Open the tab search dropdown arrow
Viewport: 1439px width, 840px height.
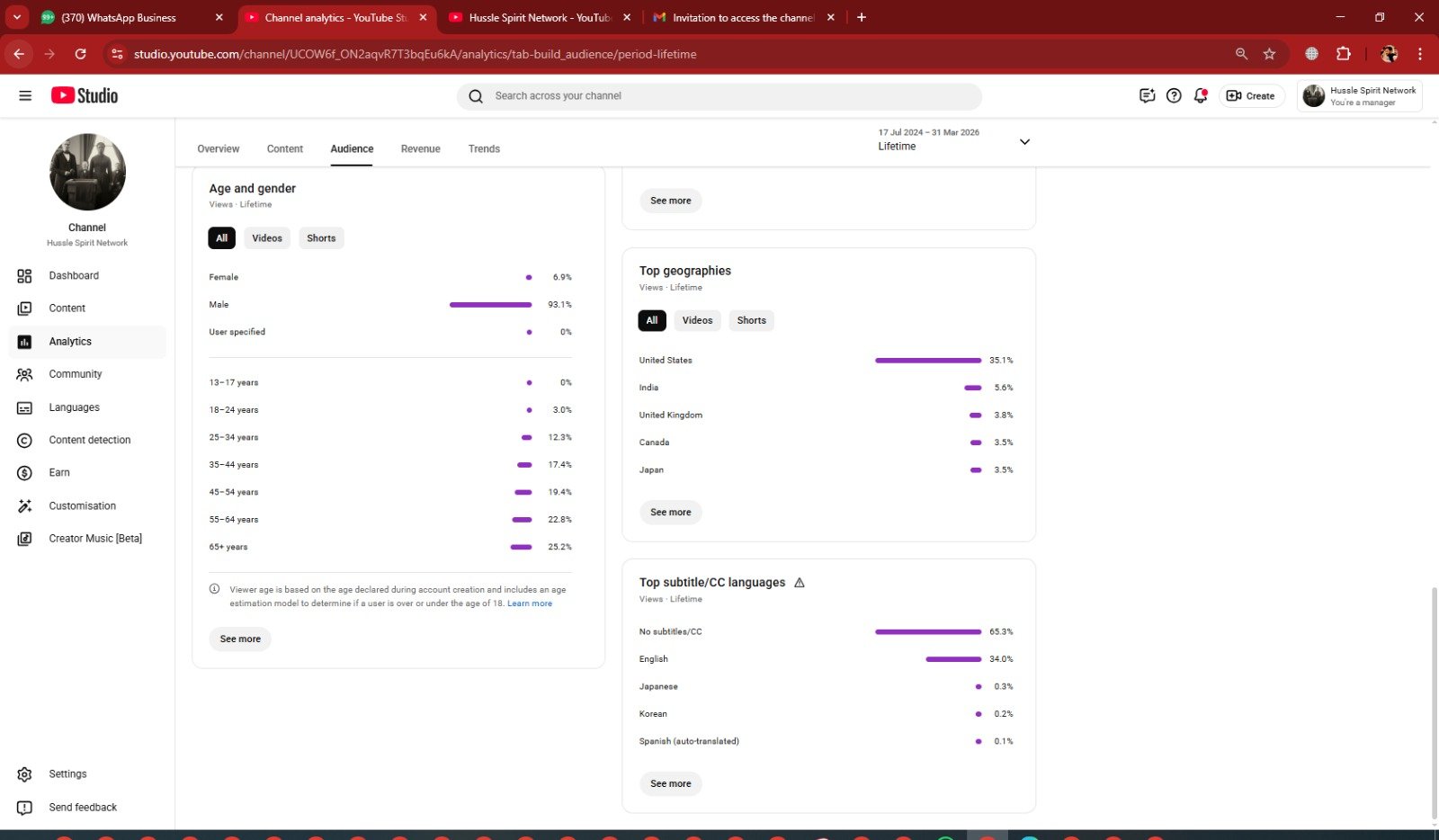16,17
